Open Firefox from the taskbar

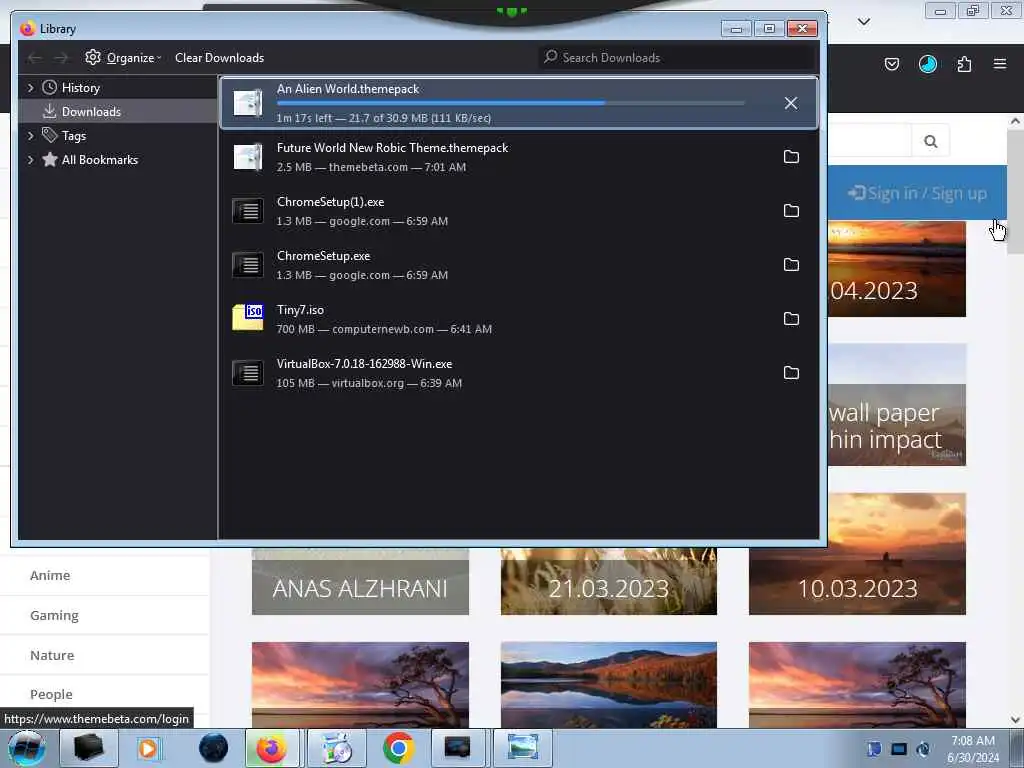(272, 748)
